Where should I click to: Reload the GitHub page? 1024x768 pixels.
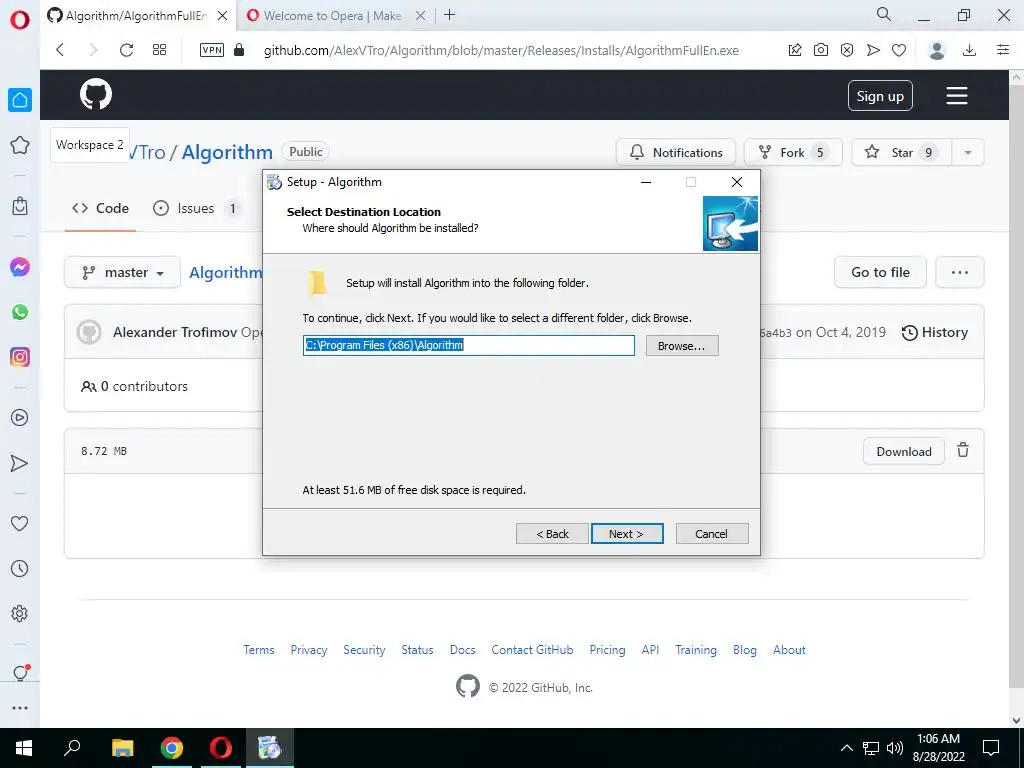[x=126, y=50]
